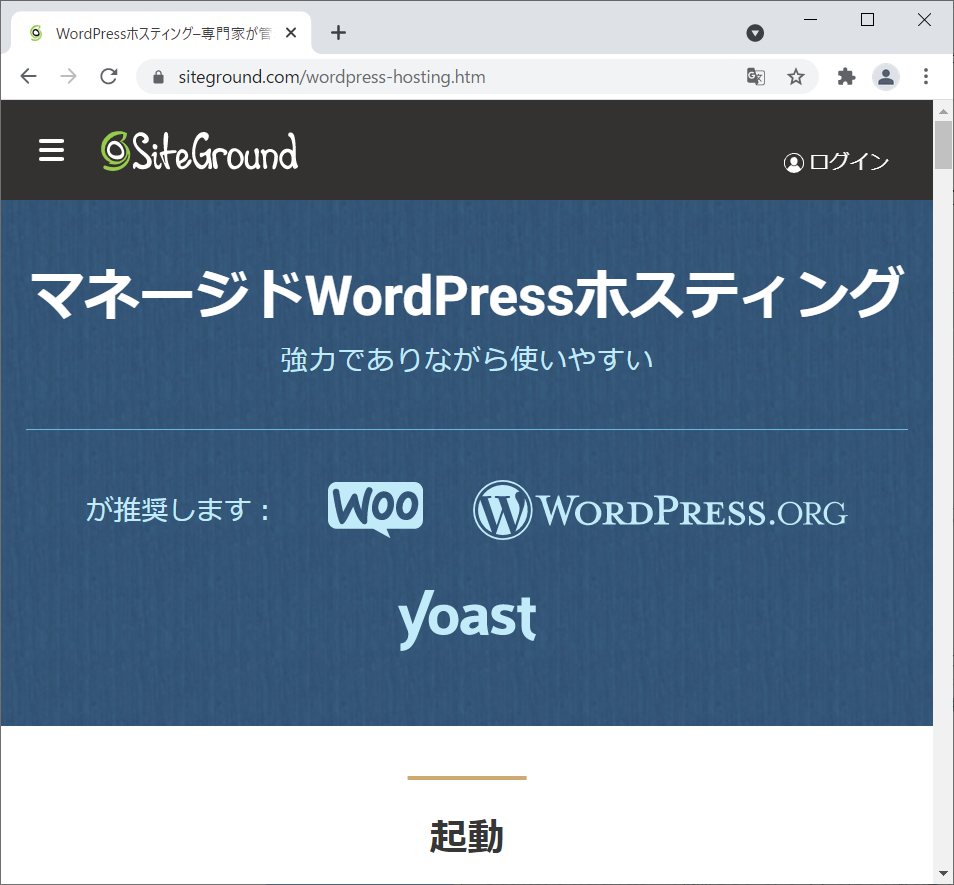Image resolution: width=954 pixels, height=885 pixels.
Task: Click the Google Translate icon in address bar
Action: [x=756, y=77]
